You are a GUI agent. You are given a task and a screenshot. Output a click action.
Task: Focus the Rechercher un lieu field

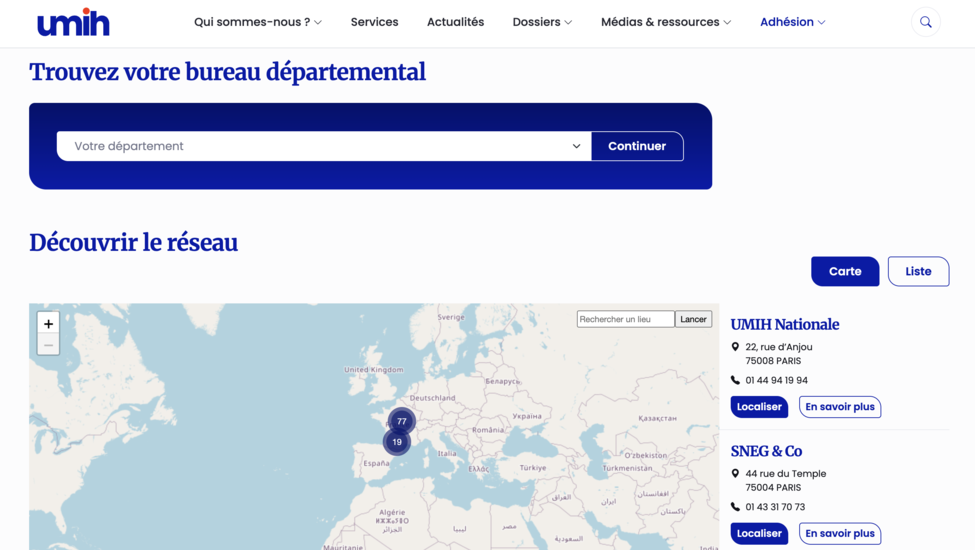pyautogui.click(x=625, y=319)
